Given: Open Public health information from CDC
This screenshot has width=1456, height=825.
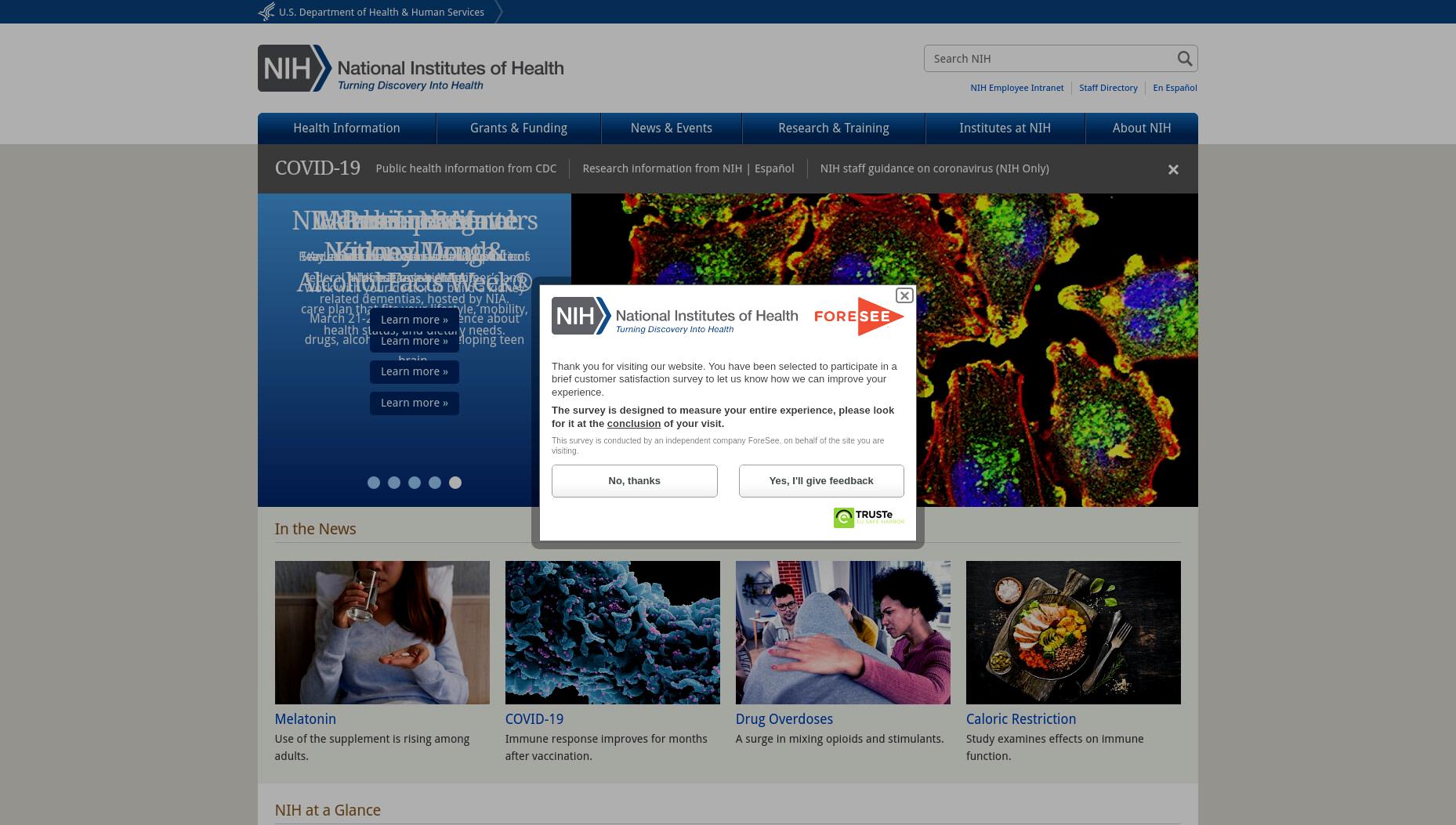Looking at the screenshot, I should pyautogui.click(x=466, y=168).
